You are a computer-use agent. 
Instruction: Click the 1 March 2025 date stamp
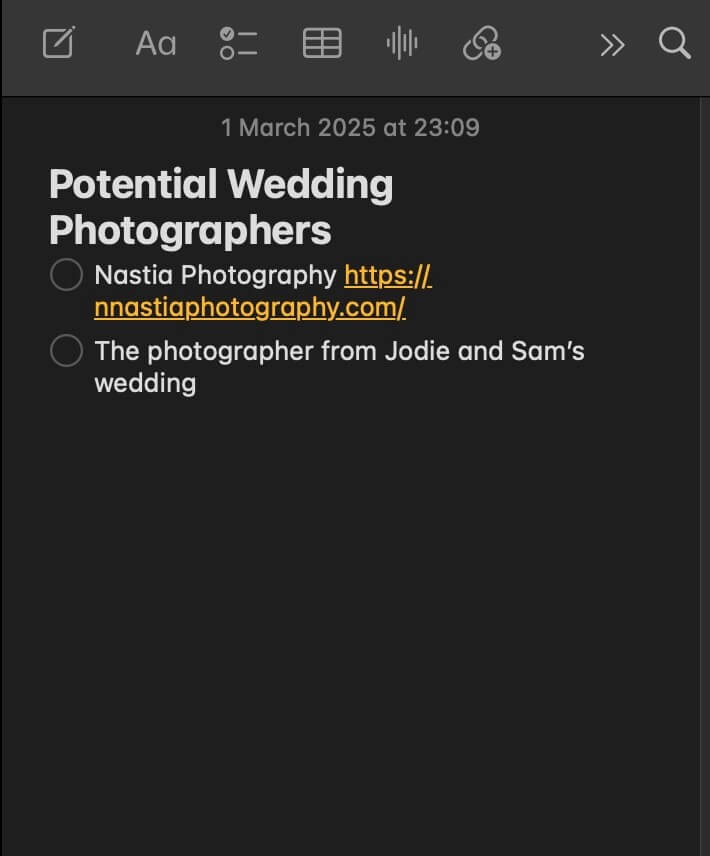tap(350, 128)
